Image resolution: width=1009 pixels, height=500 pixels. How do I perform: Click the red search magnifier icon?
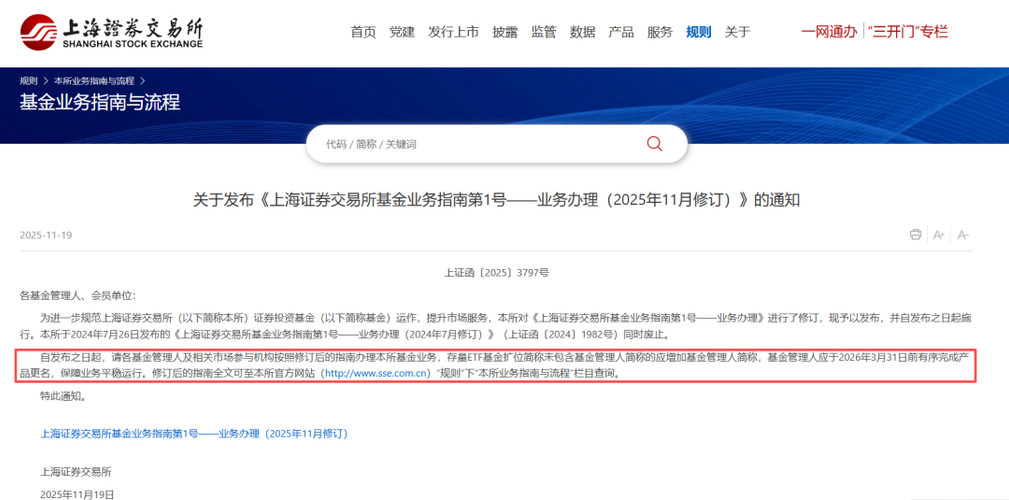point(654,144)
